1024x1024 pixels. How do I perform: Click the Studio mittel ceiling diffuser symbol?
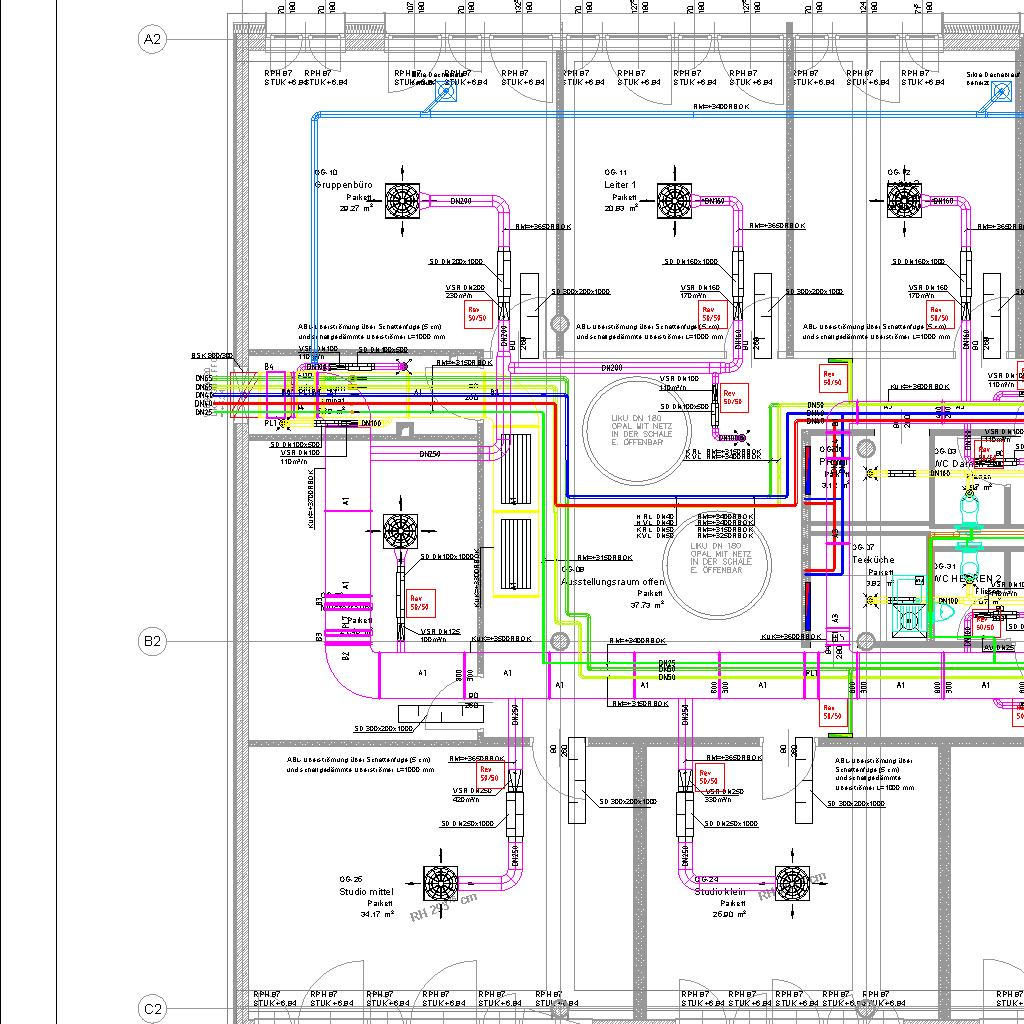tap(441, 883)
